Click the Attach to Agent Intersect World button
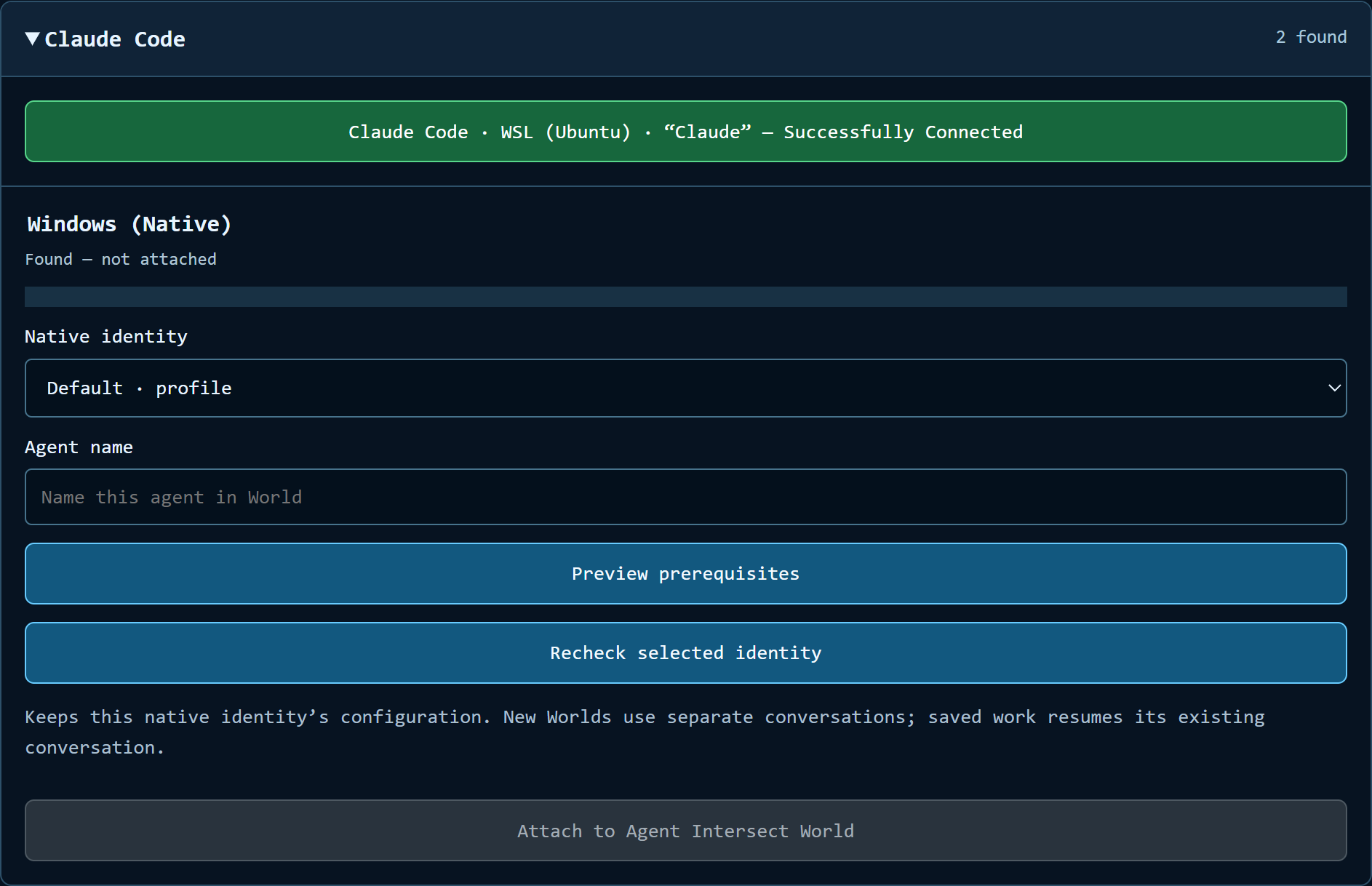Viewport: 1372px width, 886px height. click(x=686, y=831)
